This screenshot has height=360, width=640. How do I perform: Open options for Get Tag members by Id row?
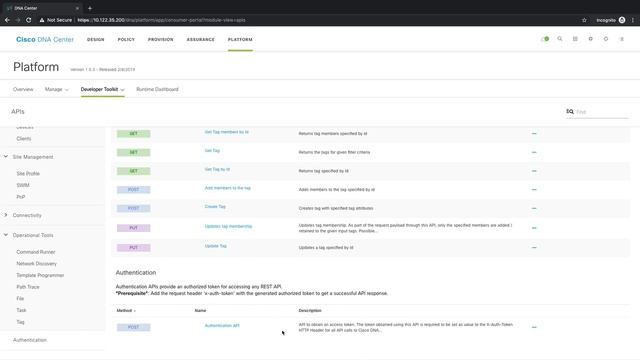click(534, 133)
